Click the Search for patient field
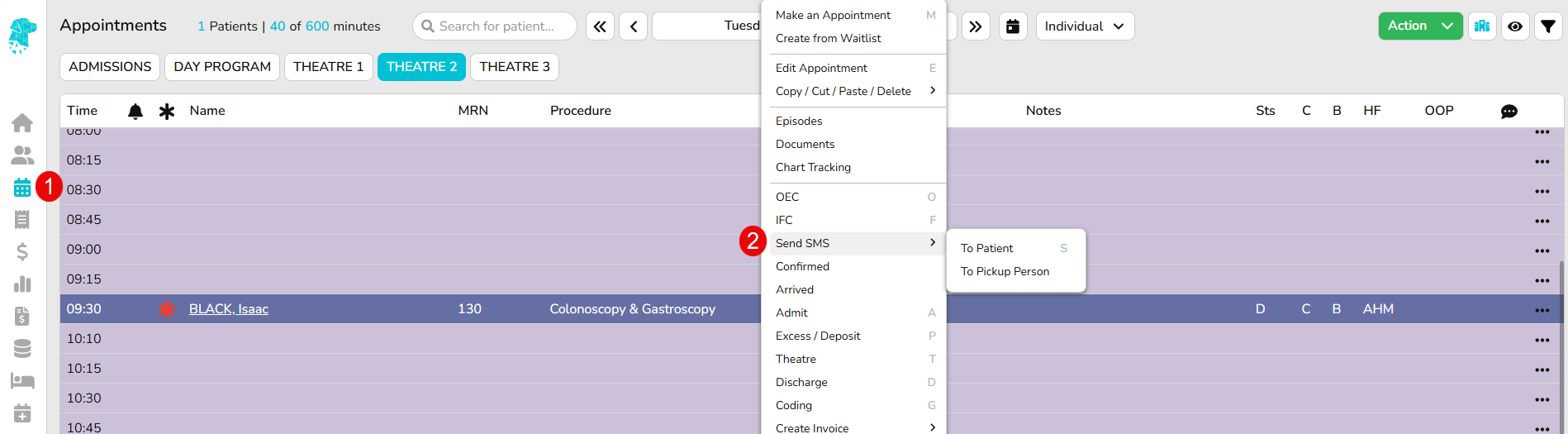 pyautogui.click(x=496, y=26)
